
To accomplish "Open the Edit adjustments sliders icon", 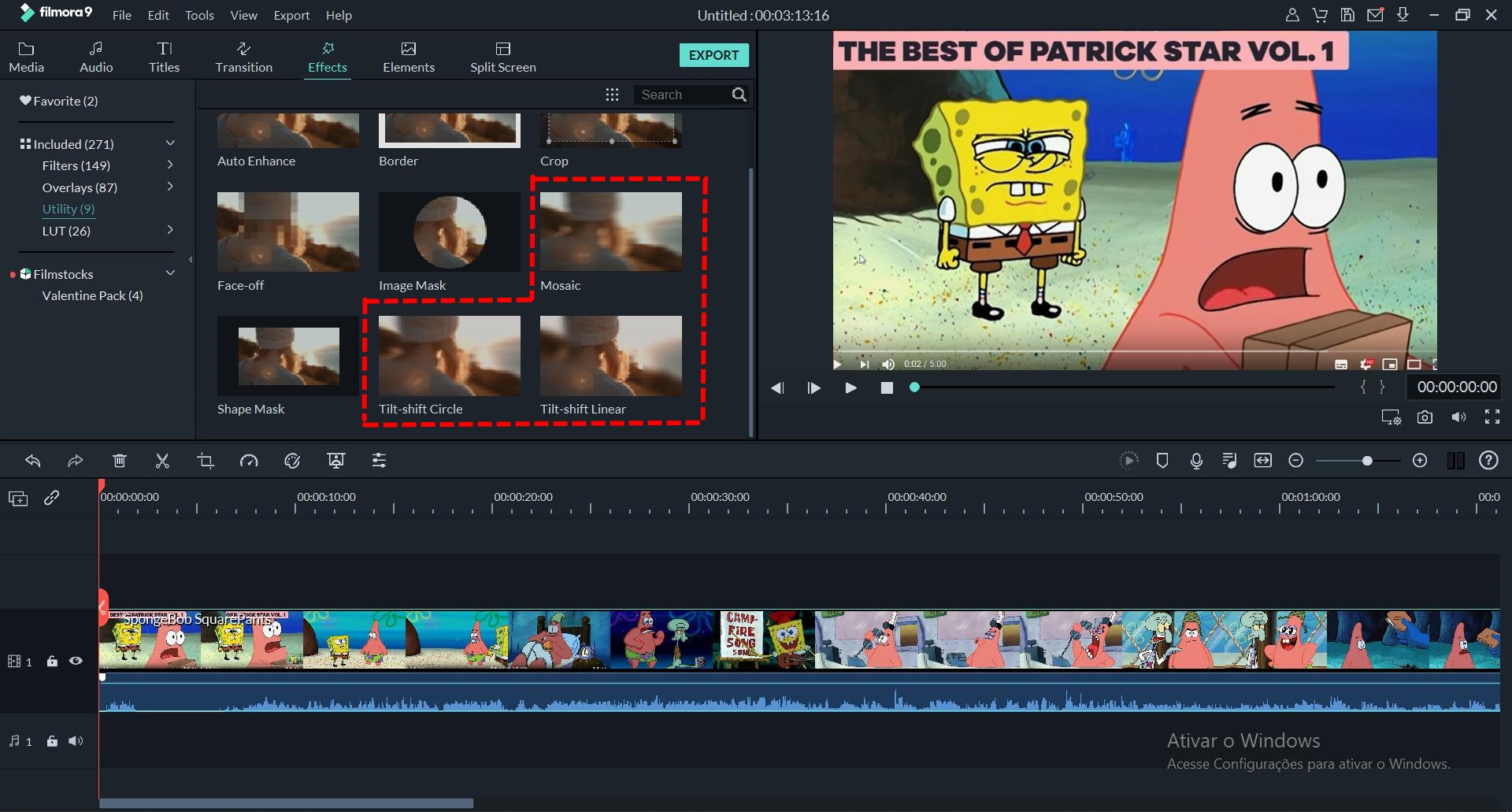I will 379,461.
